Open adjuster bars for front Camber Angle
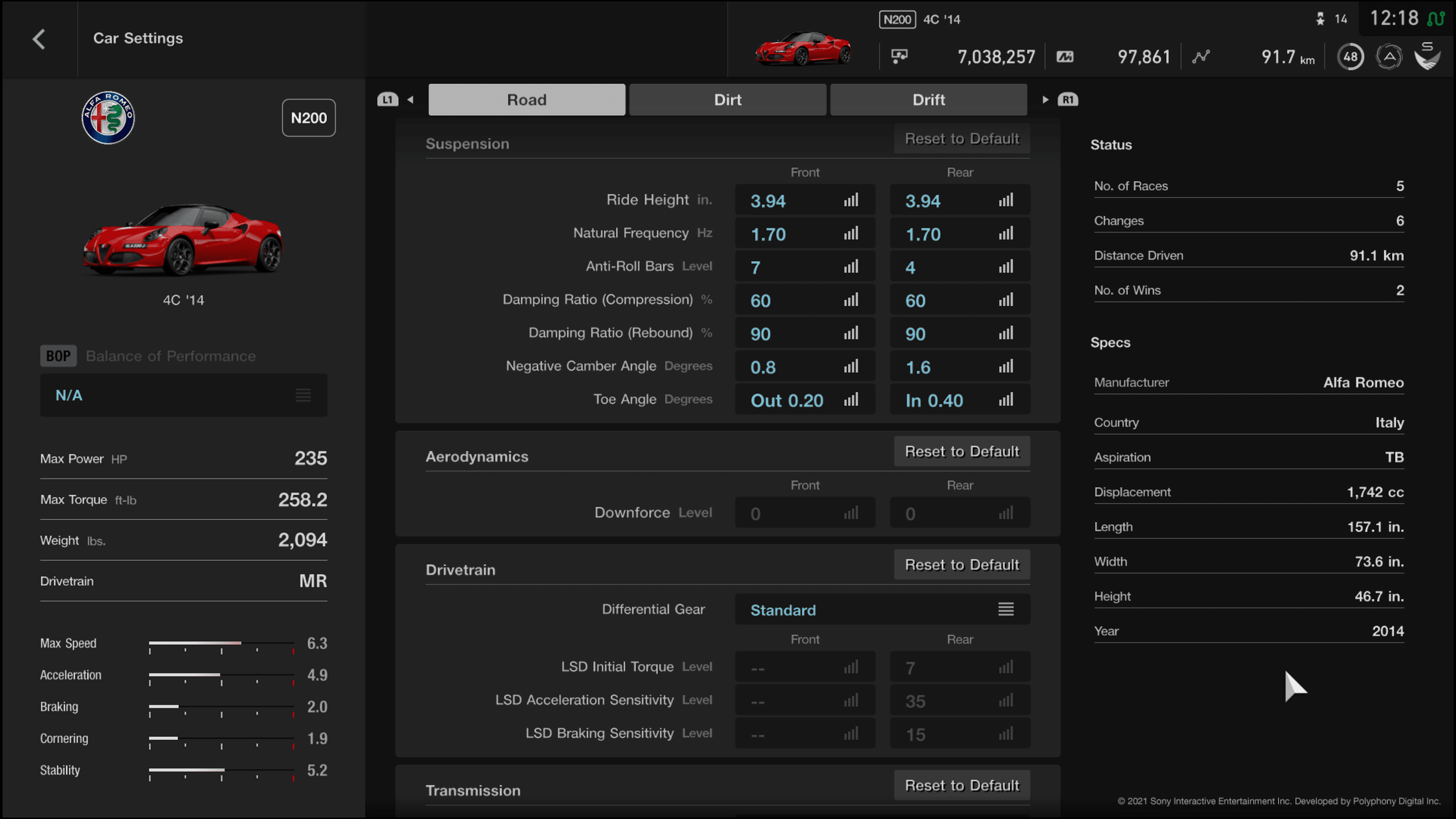This screenshot has height=819, width=1456. click(851, 367)
